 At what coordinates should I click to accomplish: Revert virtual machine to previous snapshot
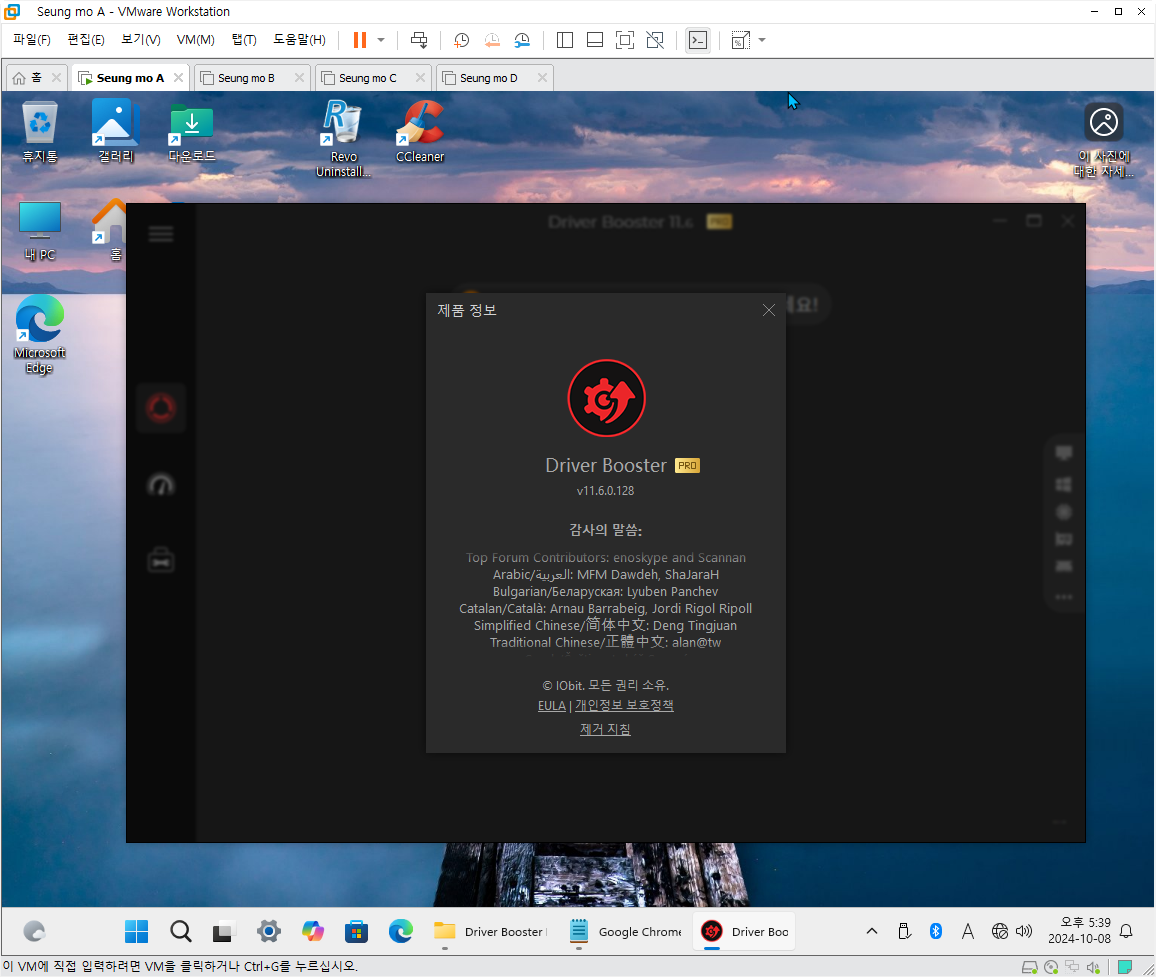click(x=492, y=41)
